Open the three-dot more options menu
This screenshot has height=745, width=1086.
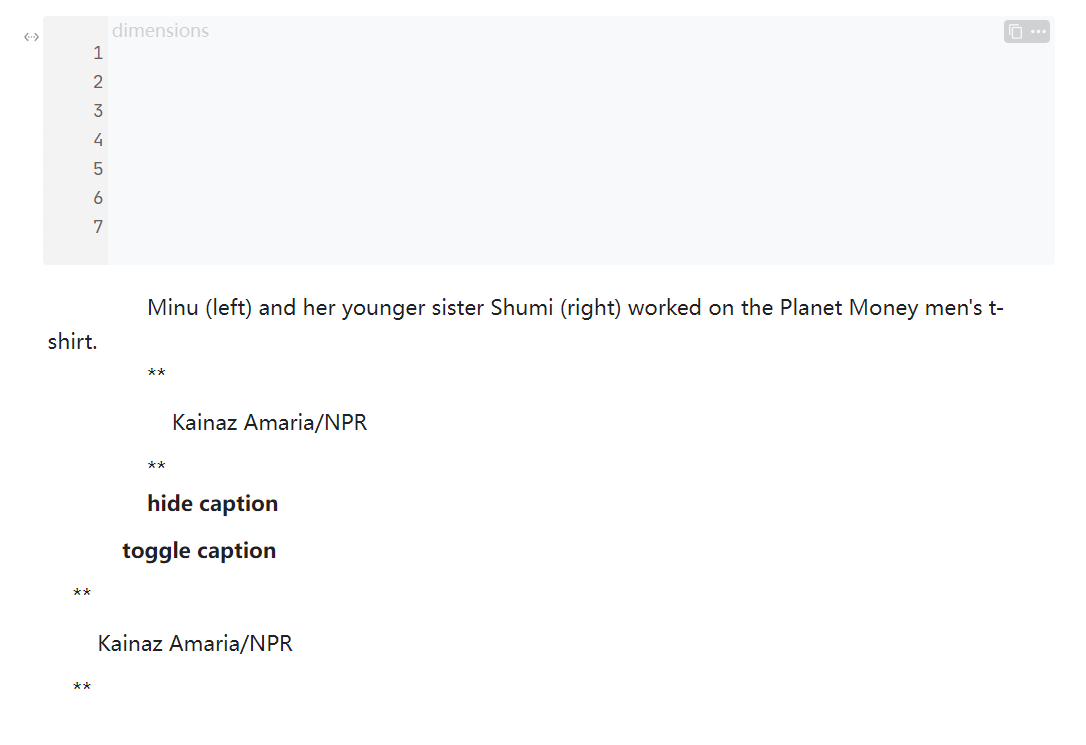coord(1038,32)
